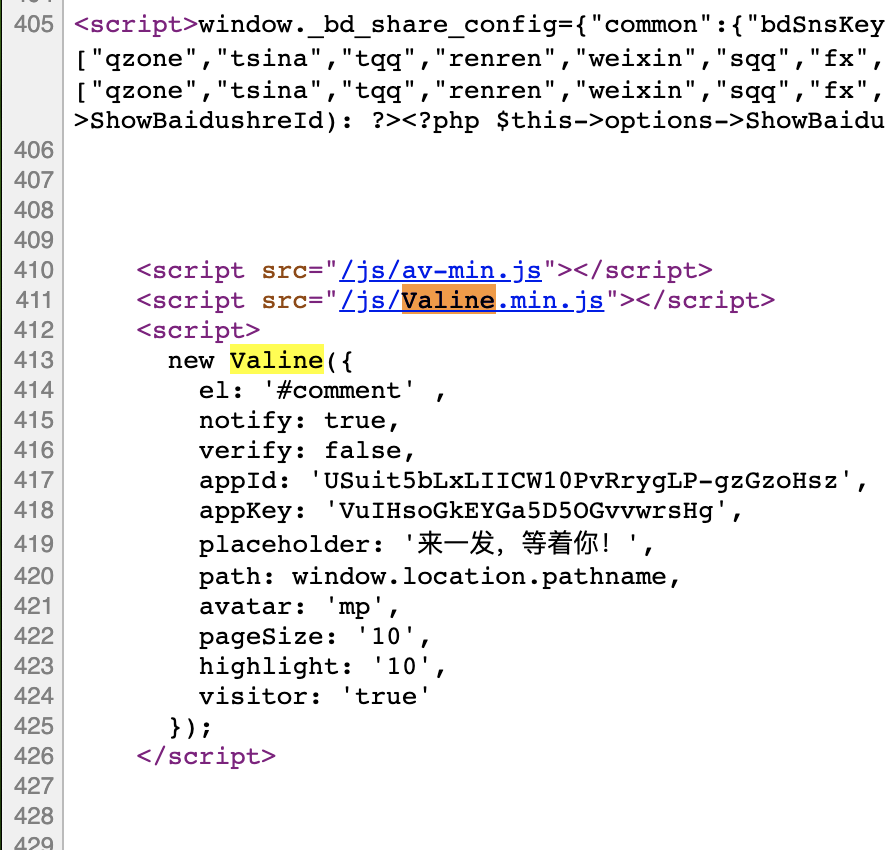Click line number 413

tap(34, 360)
